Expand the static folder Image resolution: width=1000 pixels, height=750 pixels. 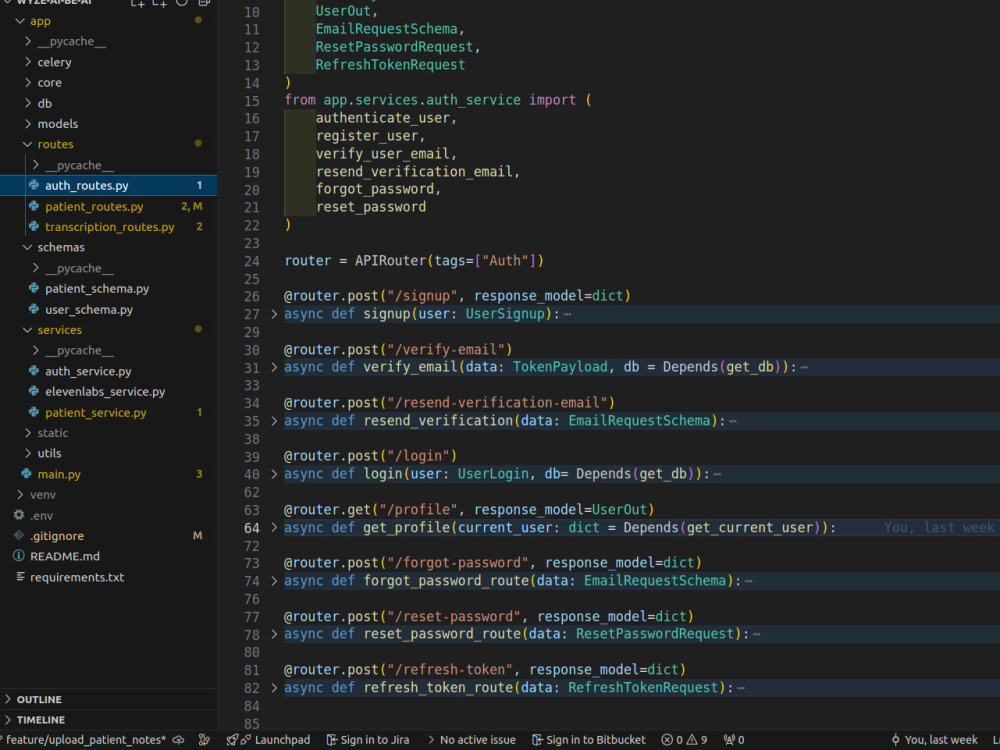pos(28,433)
